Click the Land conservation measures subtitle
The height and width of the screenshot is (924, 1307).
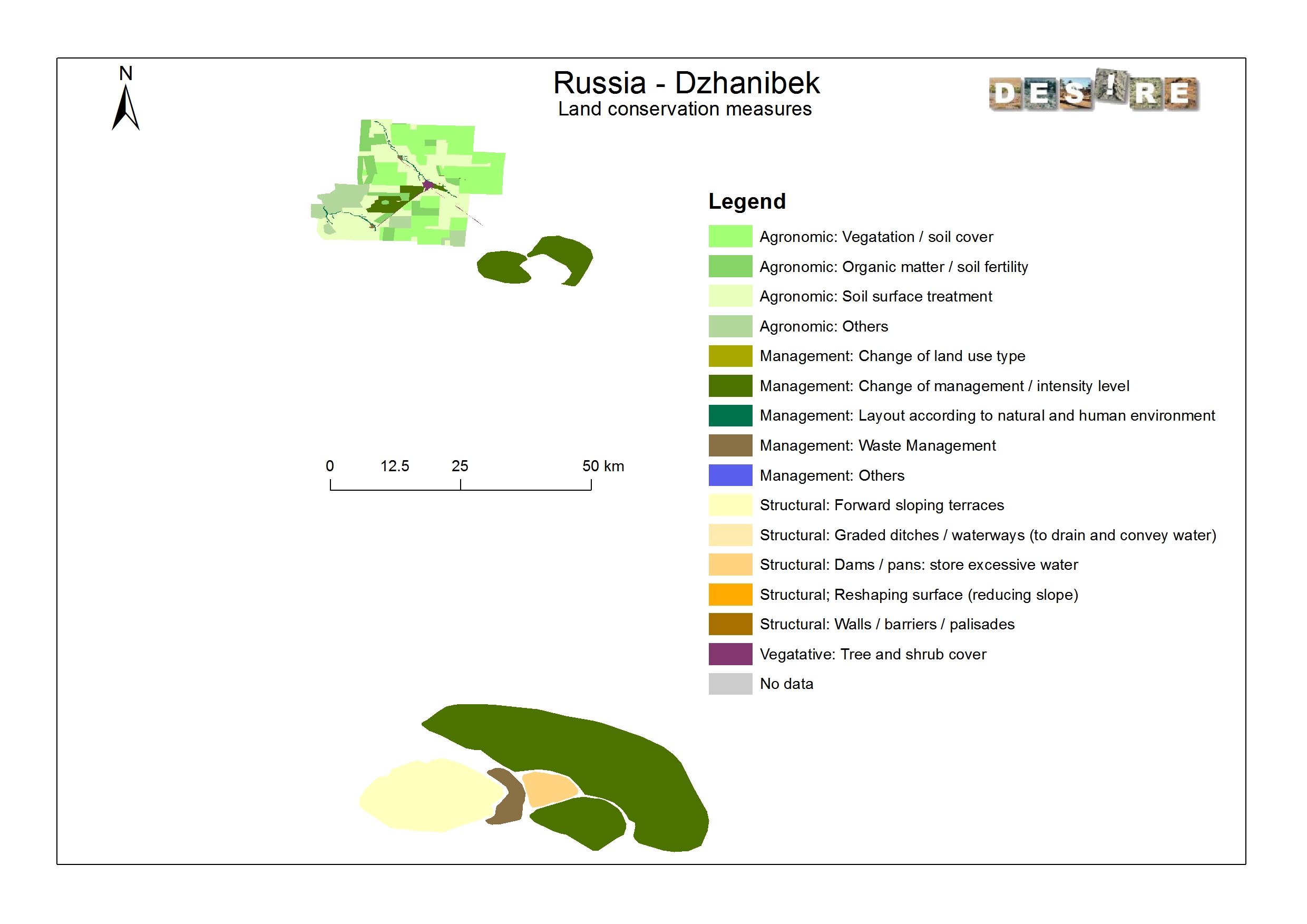(684, 109)
